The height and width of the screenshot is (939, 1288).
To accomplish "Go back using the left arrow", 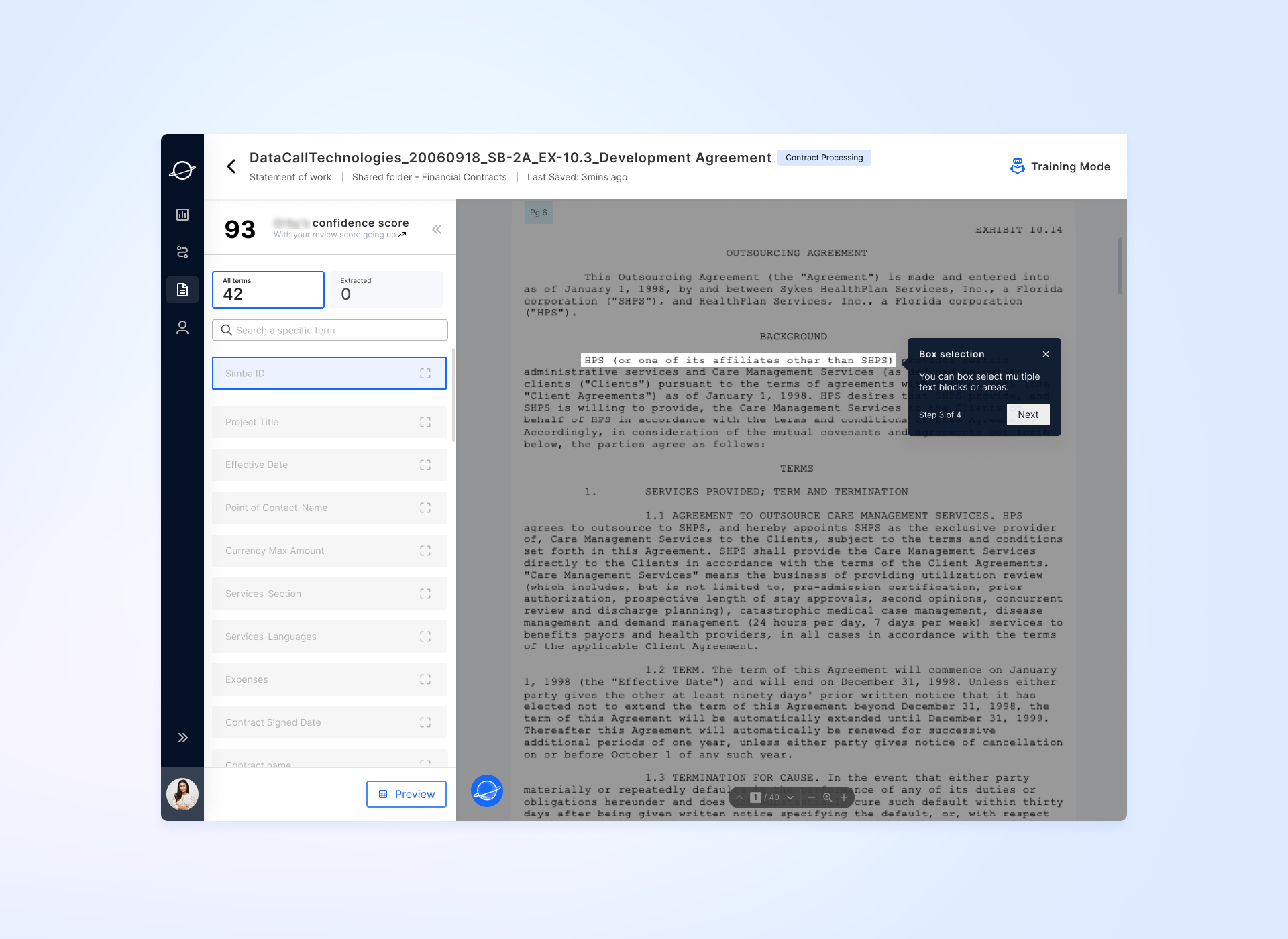I will tap(231, 166).
